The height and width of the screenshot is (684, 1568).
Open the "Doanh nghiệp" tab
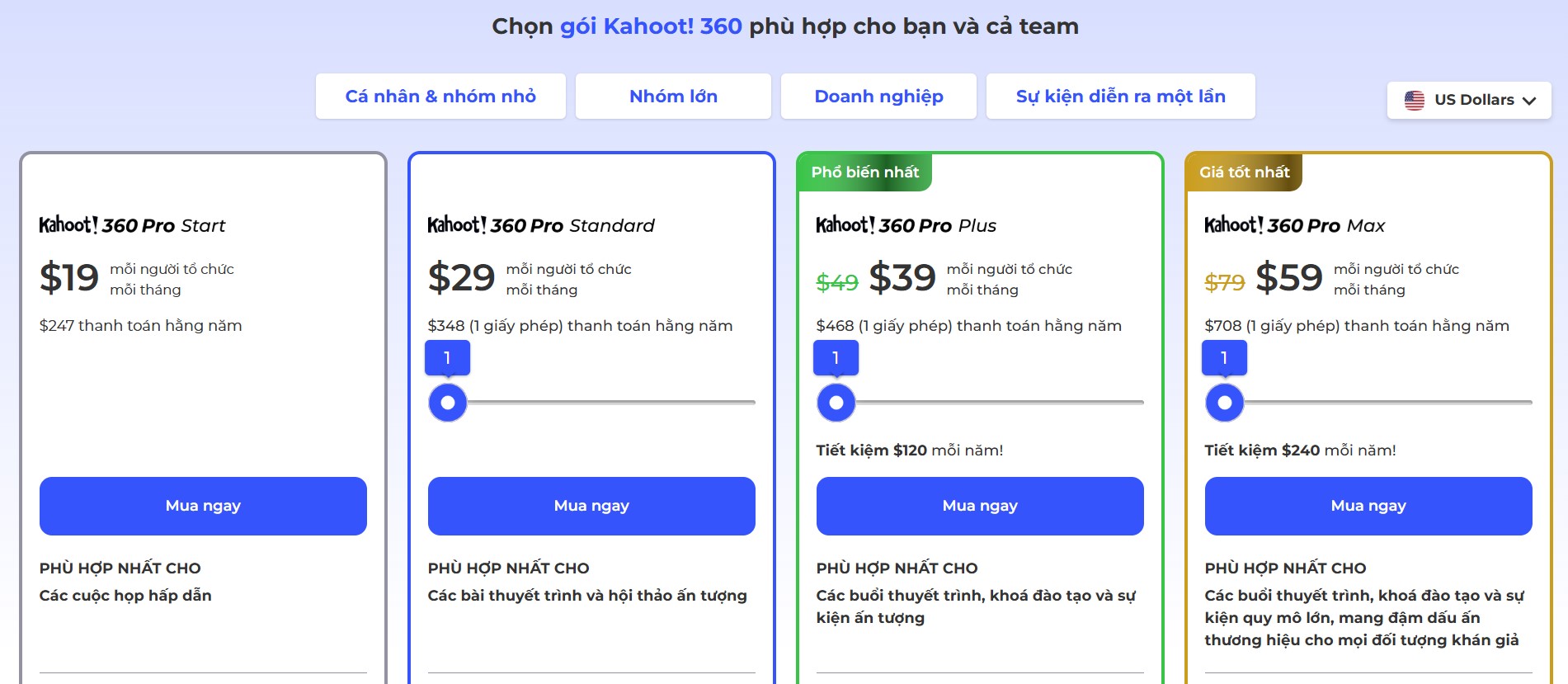click(878, 97)
